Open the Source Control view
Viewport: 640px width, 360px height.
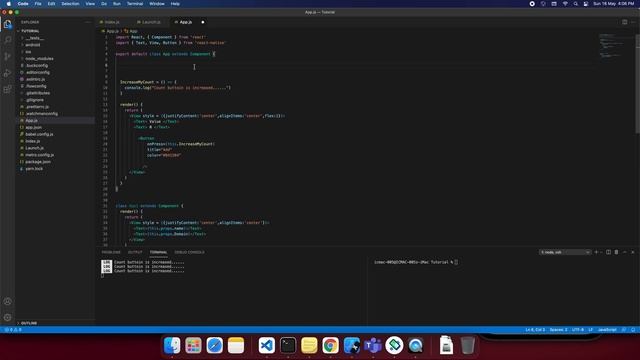click(7, 56)
